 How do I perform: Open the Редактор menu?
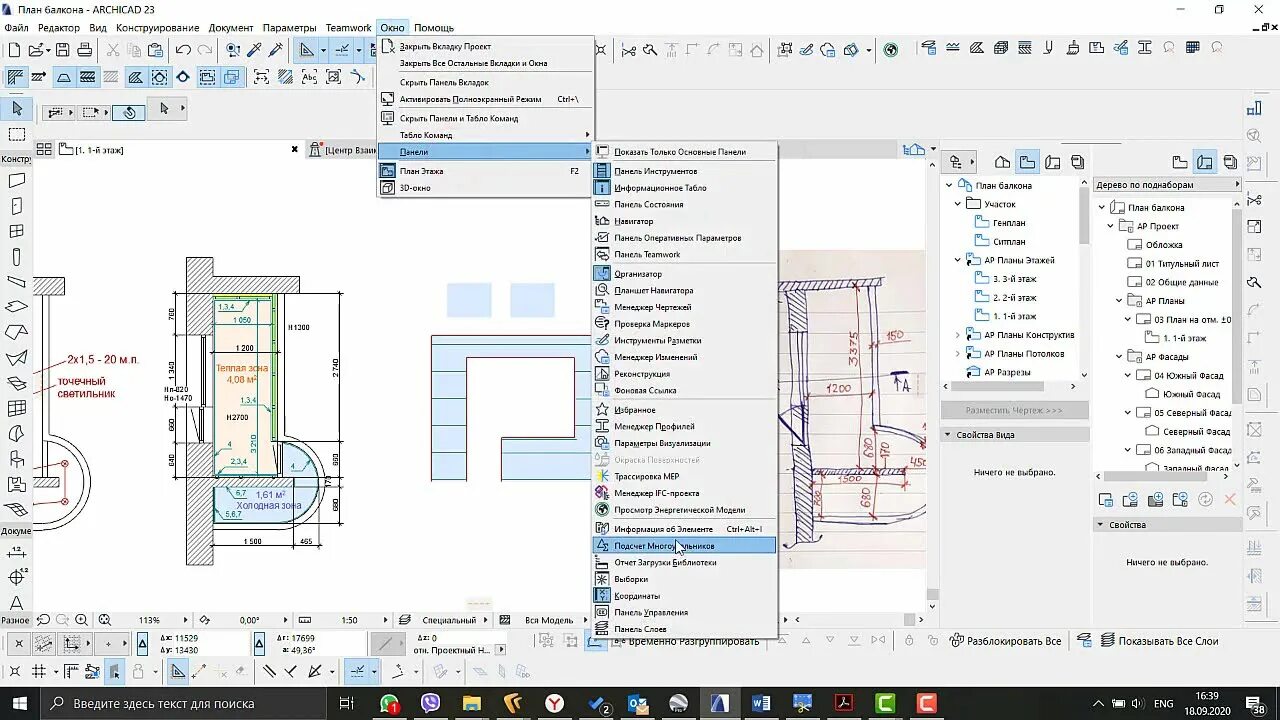click(x=58, y=28)
